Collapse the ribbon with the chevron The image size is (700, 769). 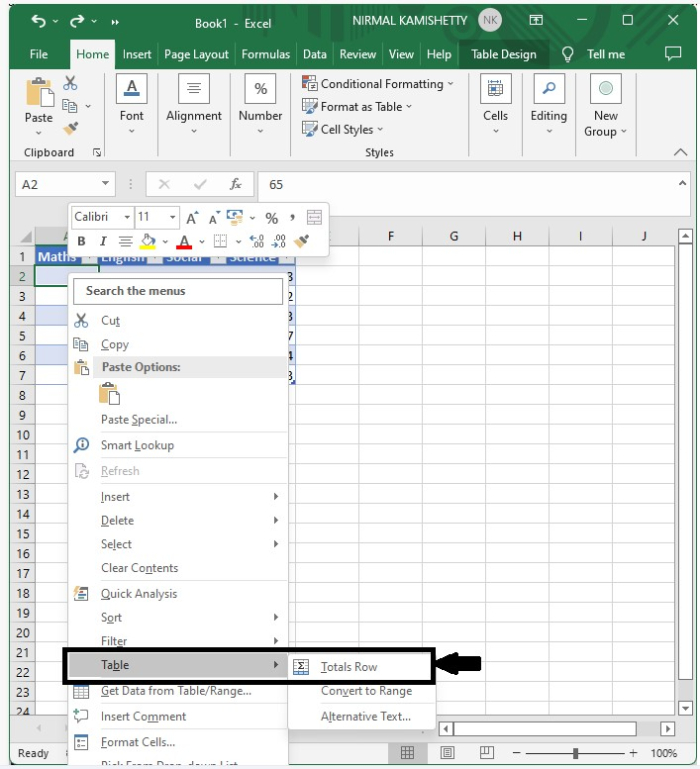pyautogui.click(x=680, y=152)
